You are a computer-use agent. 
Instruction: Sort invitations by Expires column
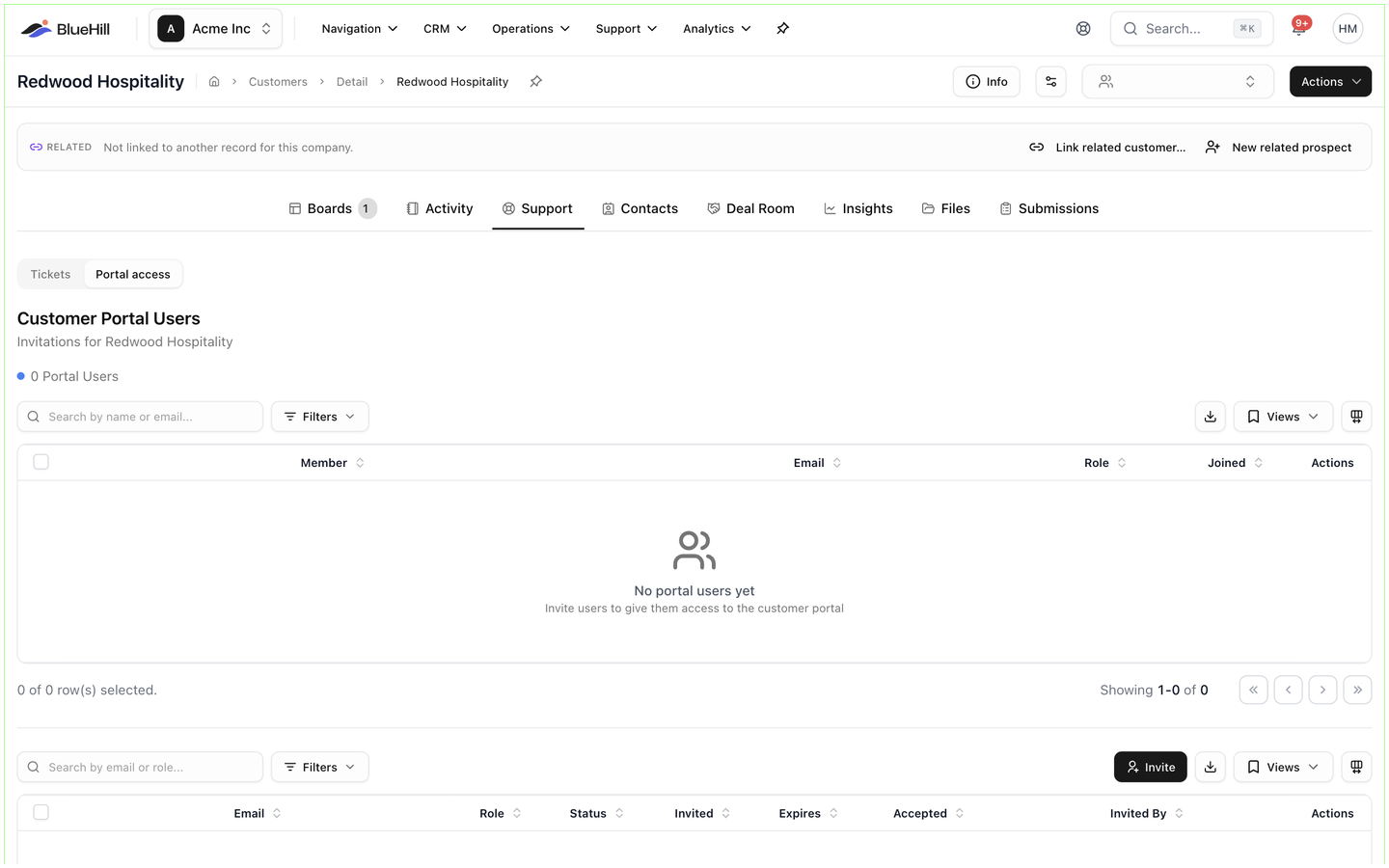click(808, 813)
